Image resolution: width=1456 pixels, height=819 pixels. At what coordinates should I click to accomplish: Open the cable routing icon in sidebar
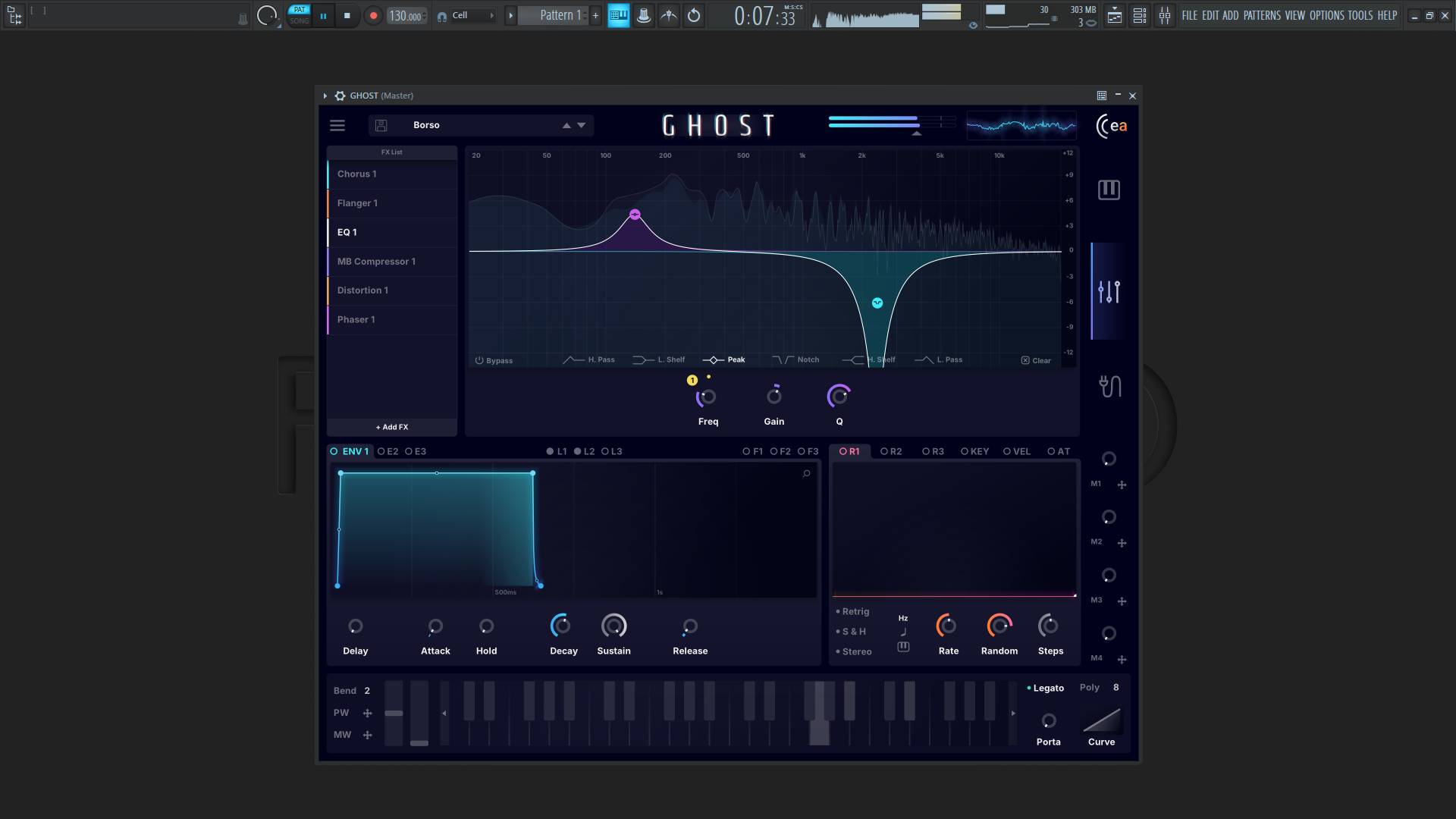click(1109, 386)
